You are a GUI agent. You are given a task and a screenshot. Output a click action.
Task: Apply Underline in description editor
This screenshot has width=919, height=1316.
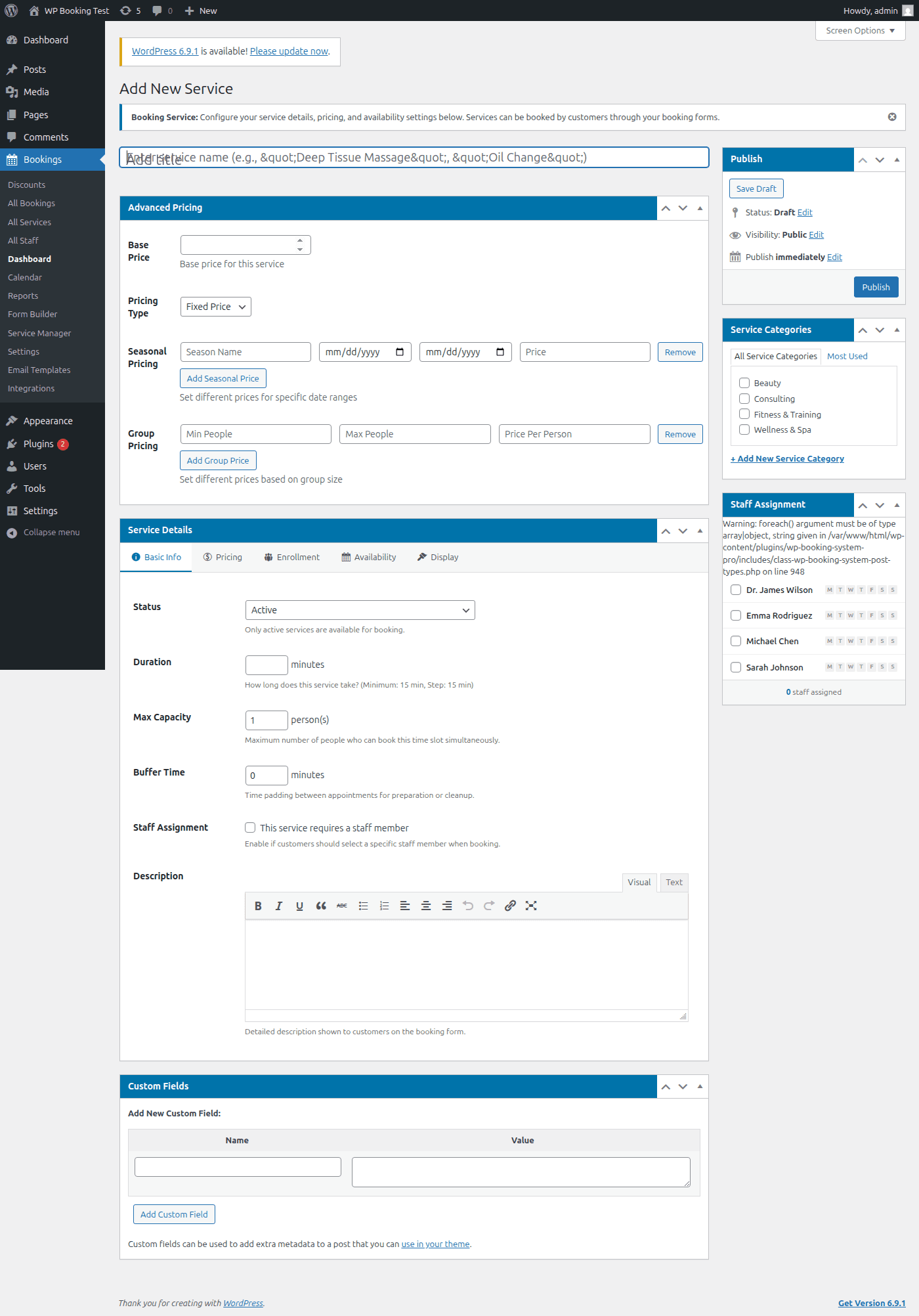pos(300,906)
